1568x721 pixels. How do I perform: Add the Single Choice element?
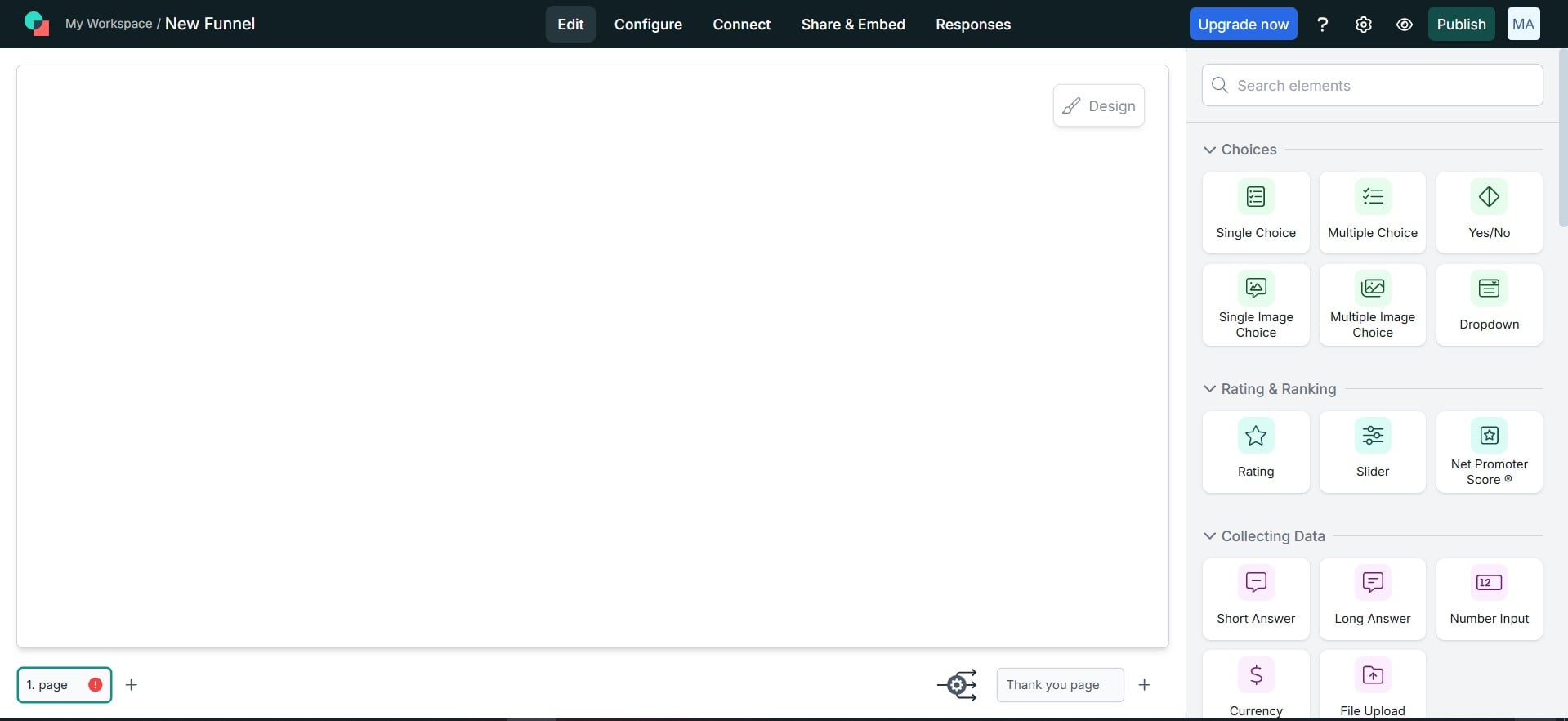(x=1256, y=213)
